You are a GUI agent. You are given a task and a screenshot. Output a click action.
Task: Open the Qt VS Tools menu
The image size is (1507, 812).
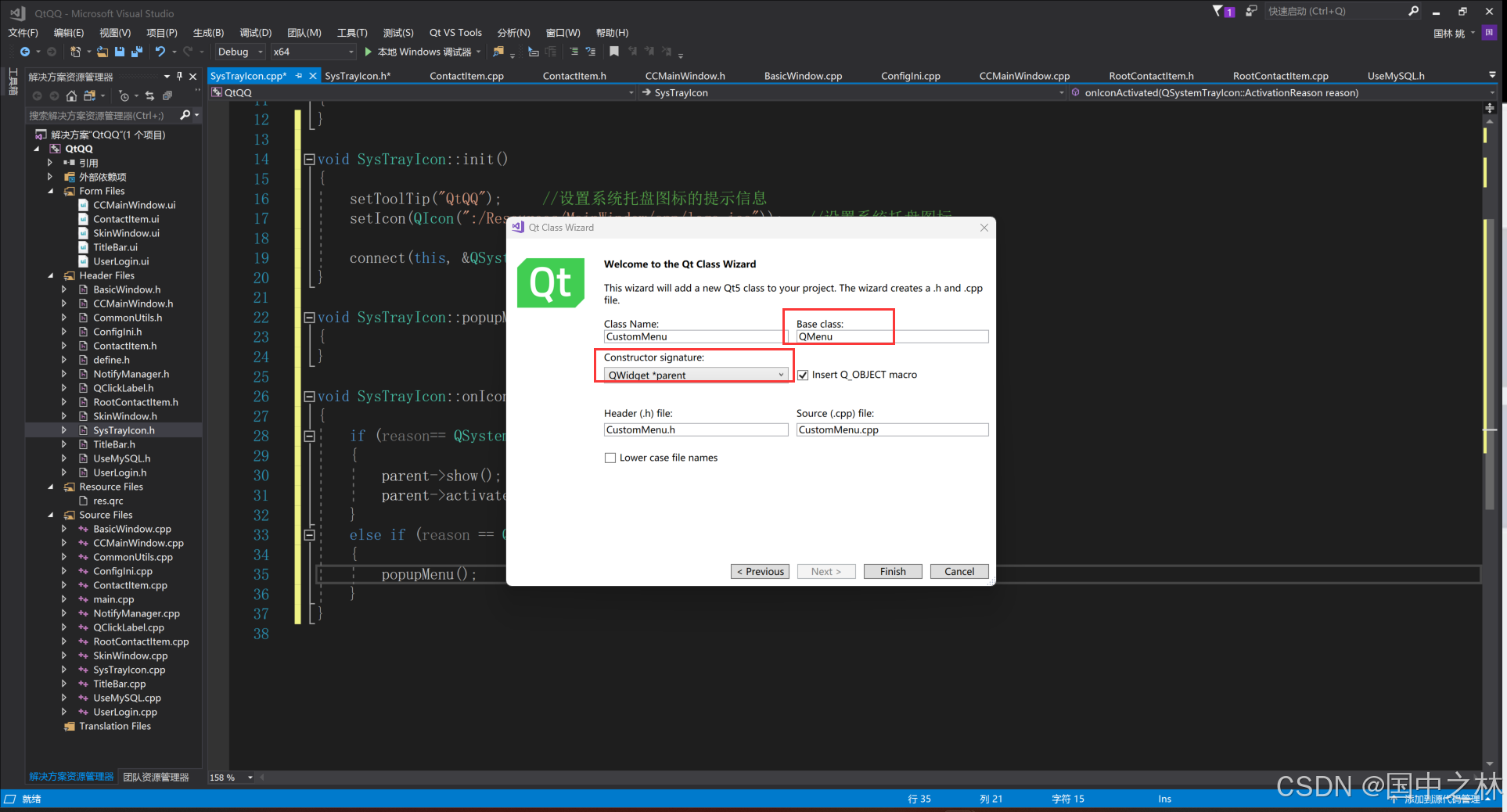(455, 33)
